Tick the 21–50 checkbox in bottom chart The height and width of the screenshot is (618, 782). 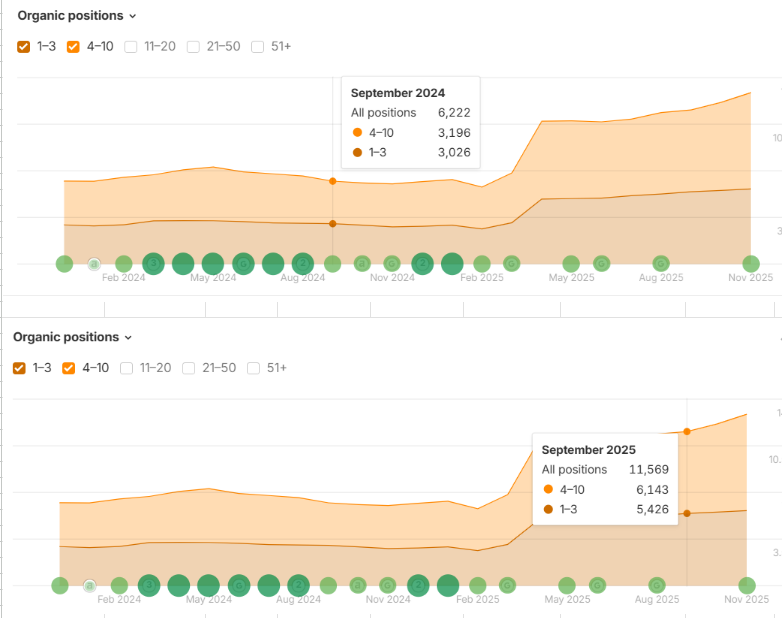pyautogui.click(x=187, y=368)
